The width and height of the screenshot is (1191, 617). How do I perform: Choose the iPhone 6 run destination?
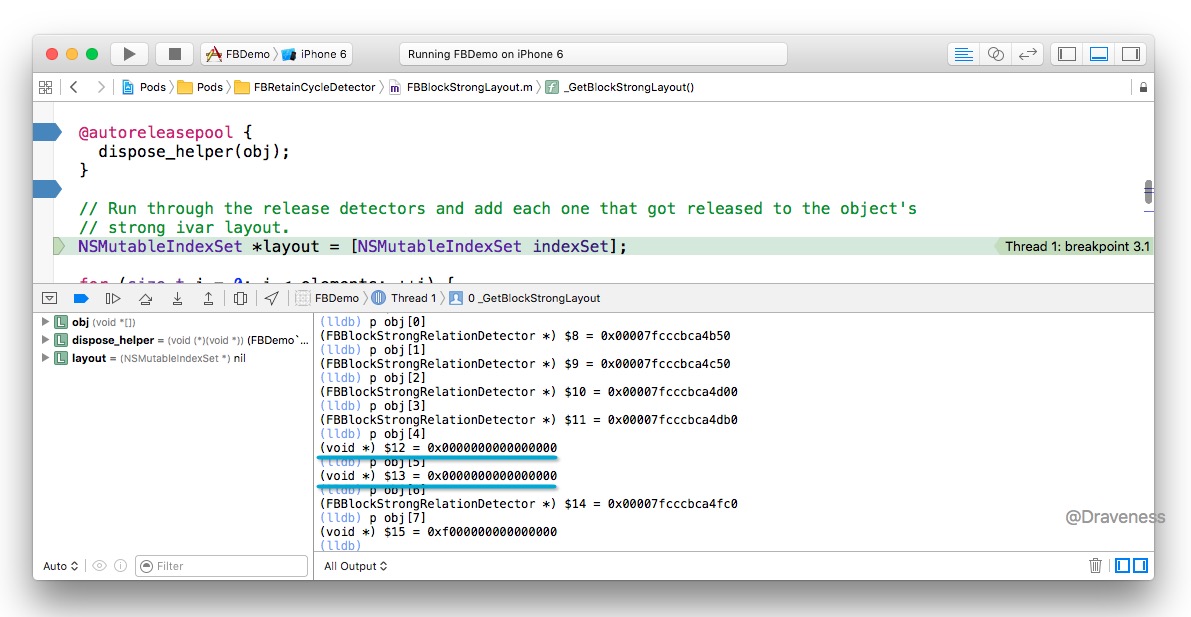pos(314,54)
